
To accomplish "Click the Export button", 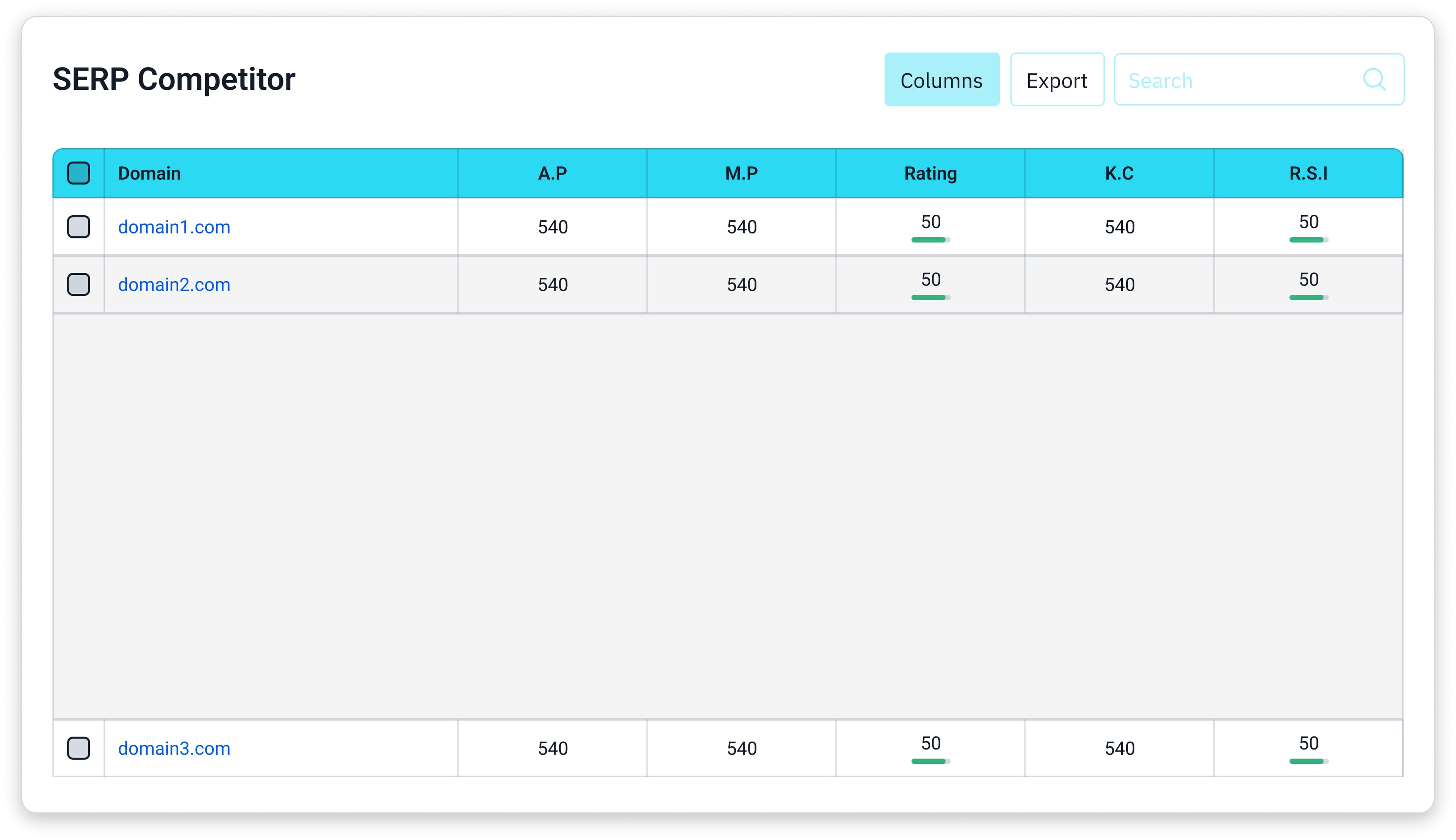I will 1057,80.
